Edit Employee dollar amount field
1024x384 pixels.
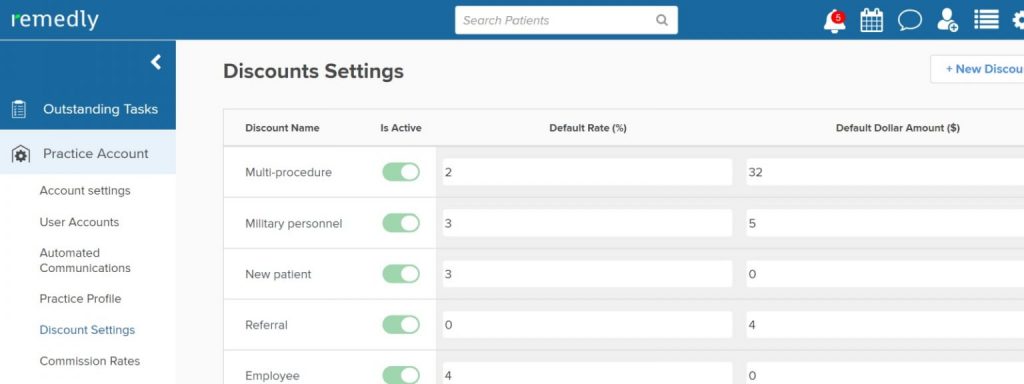885,374
